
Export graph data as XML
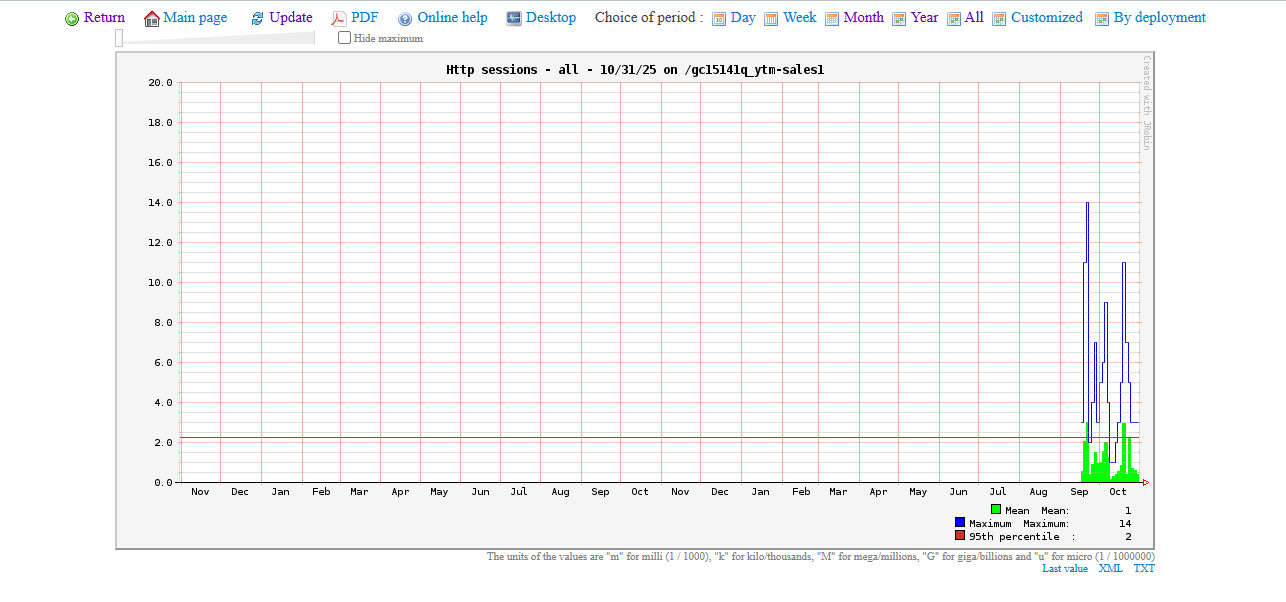[x=1110, y=569]
